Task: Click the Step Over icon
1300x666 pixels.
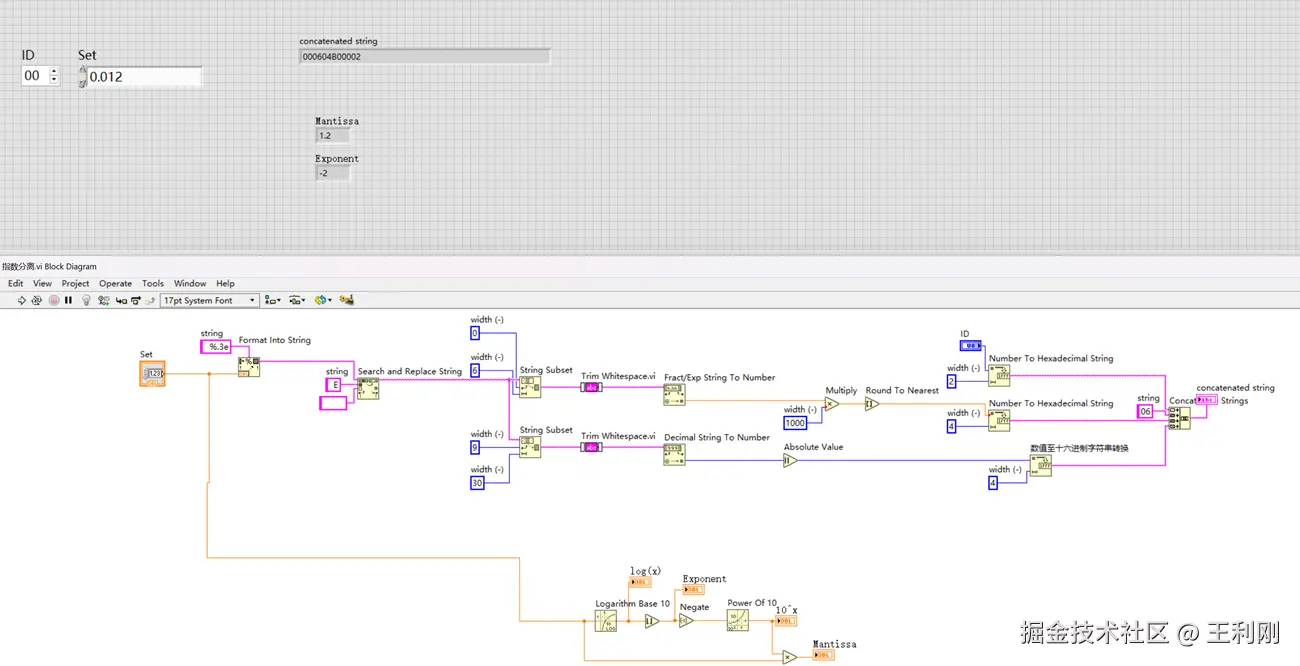Action: 136,300
